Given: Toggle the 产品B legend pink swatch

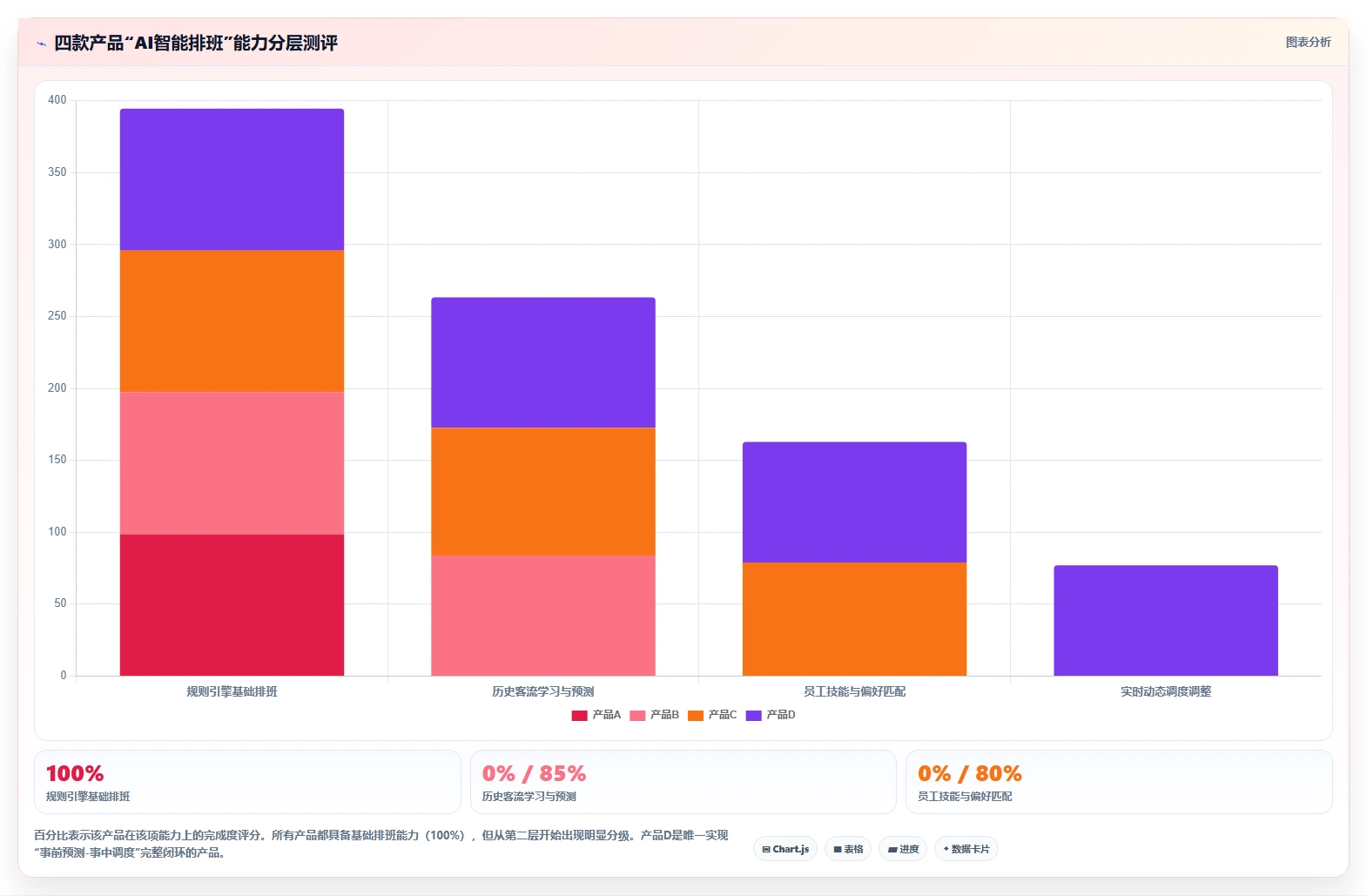Looking at the screenshot, I should (637, 716).
